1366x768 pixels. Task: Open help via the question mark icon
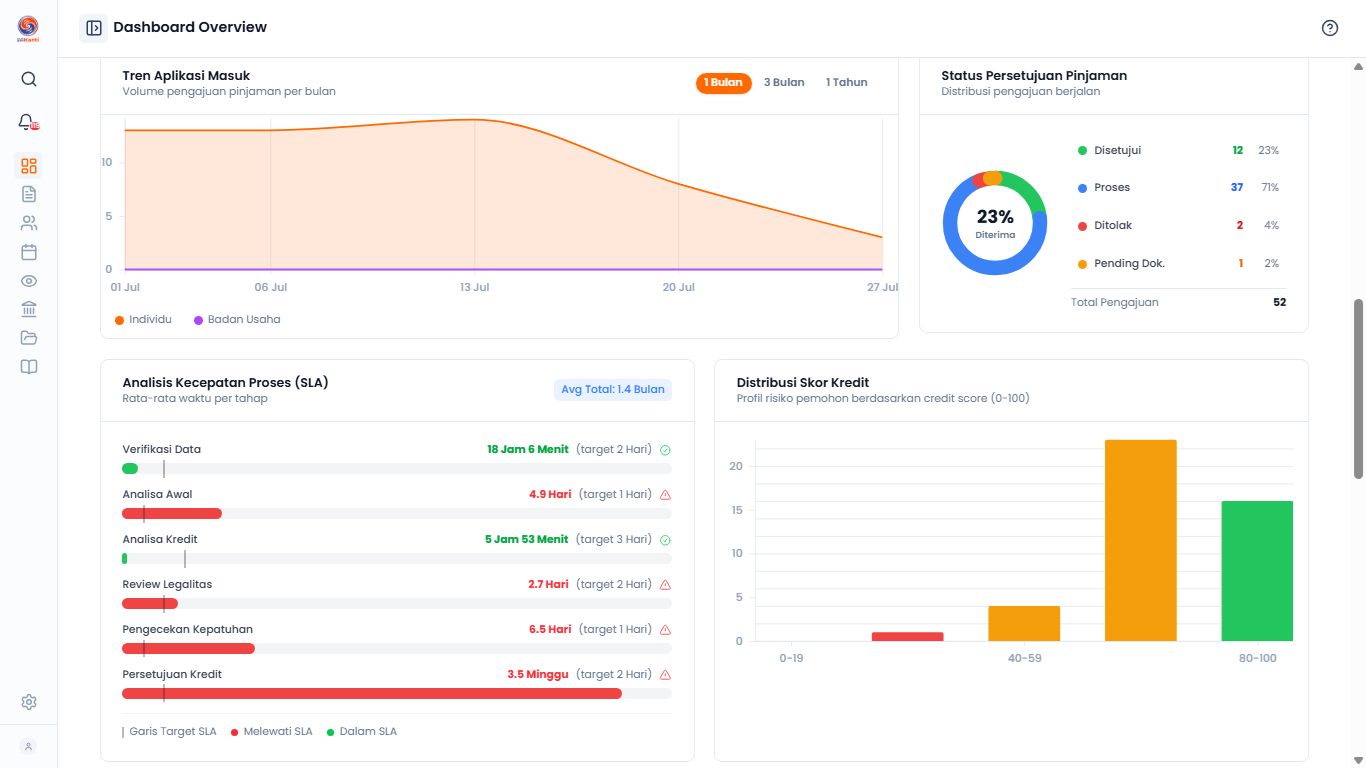point(1330,28)
